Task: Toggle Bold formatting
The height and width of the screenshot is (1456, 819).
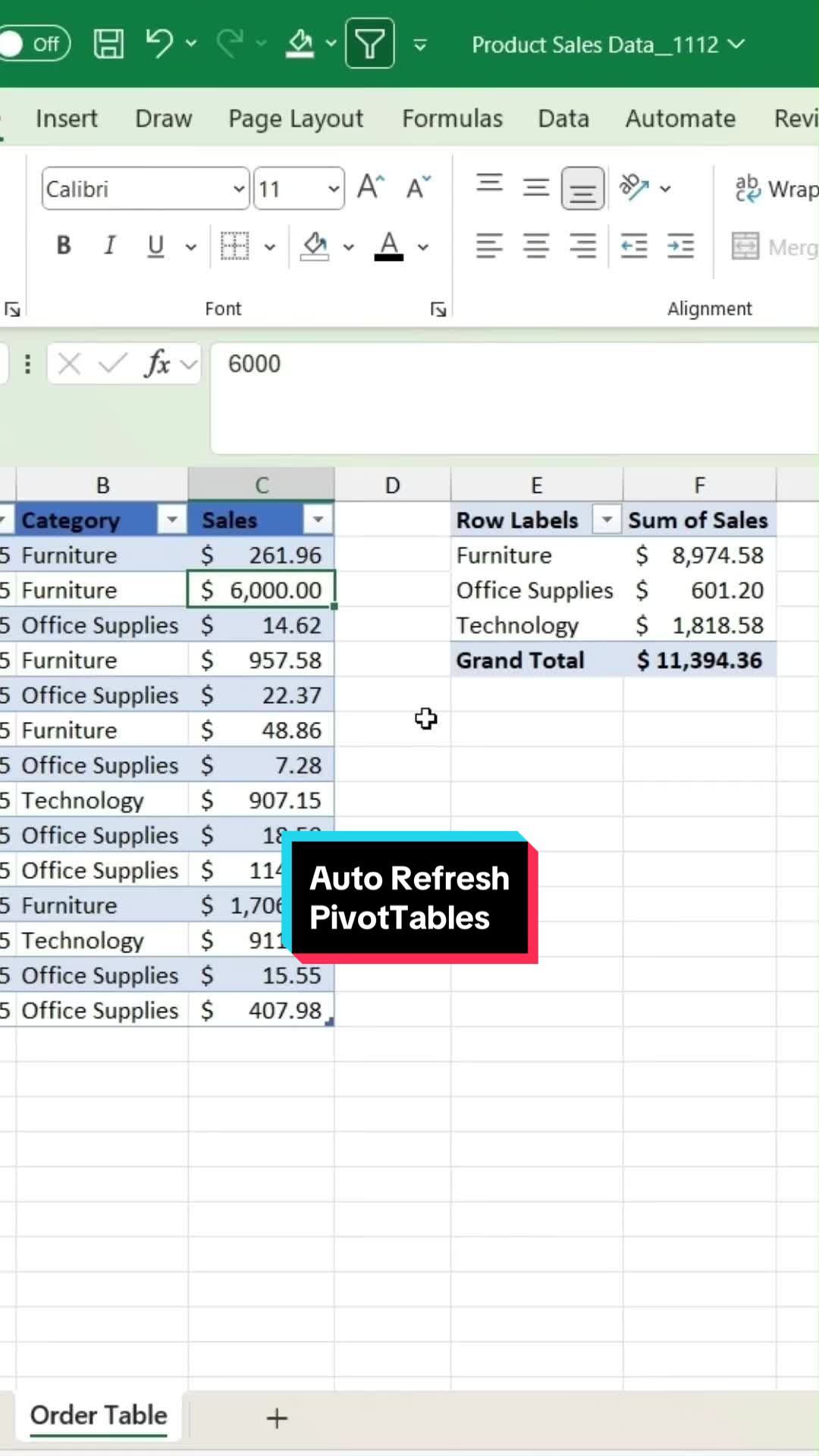Action: tap(64, 245)
